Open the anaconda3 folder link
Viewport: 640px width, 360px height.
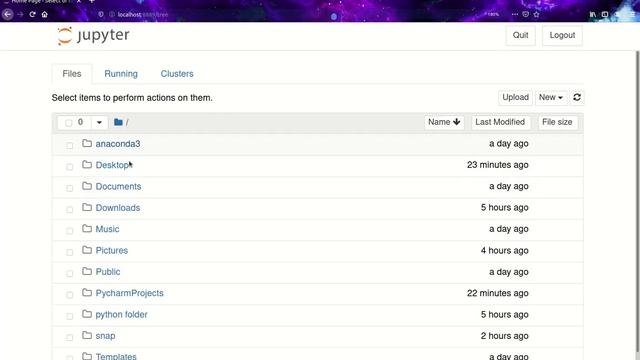click(x=118, y=144)
